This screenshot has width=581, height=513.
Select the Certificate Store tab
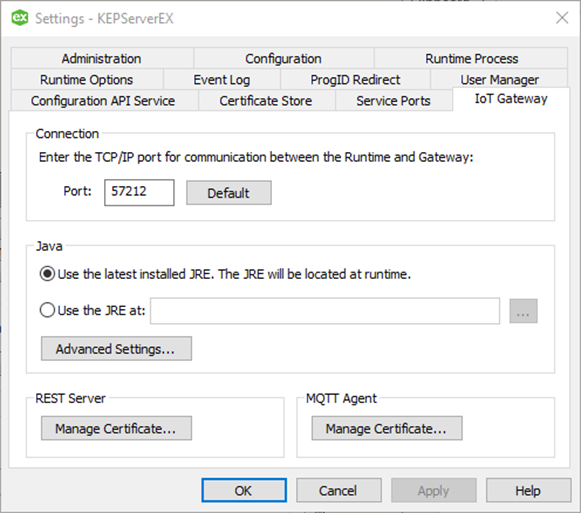point(266,100)
